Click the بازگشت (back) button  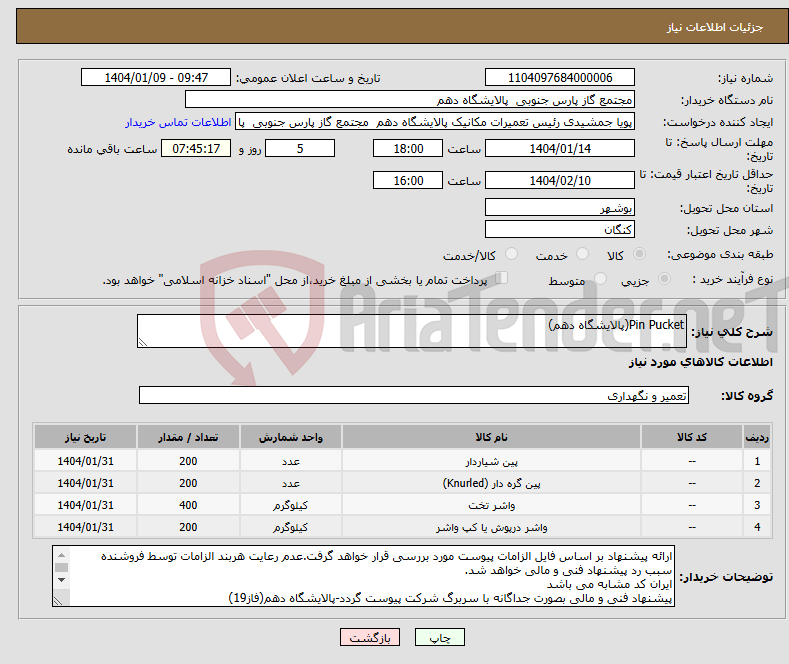(370, 637)
